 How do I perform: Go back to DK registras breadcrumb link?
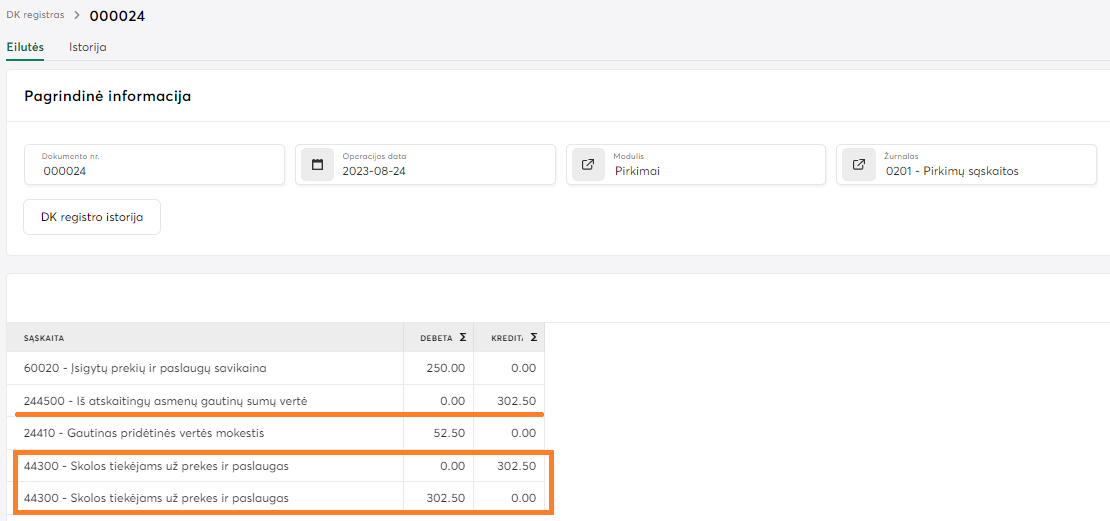click(x=35, y=15)
